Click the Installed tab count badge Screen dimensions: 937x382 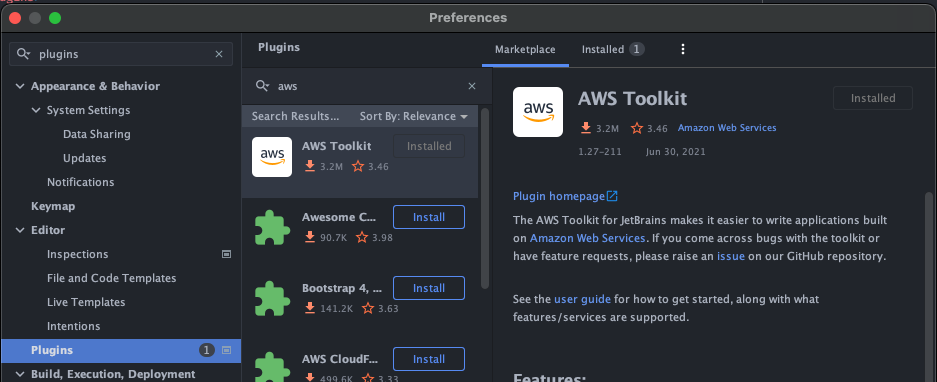636,50
